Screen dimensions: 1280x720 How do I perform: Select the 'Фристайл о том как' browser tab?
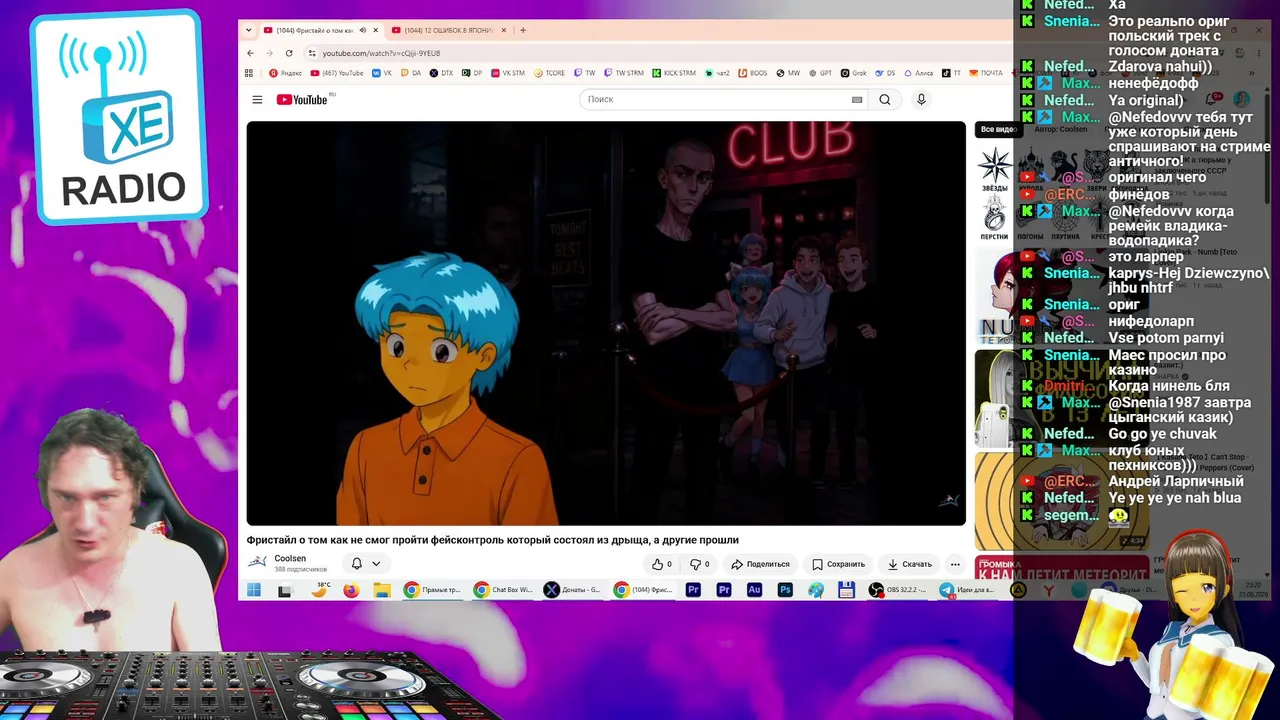320,30
